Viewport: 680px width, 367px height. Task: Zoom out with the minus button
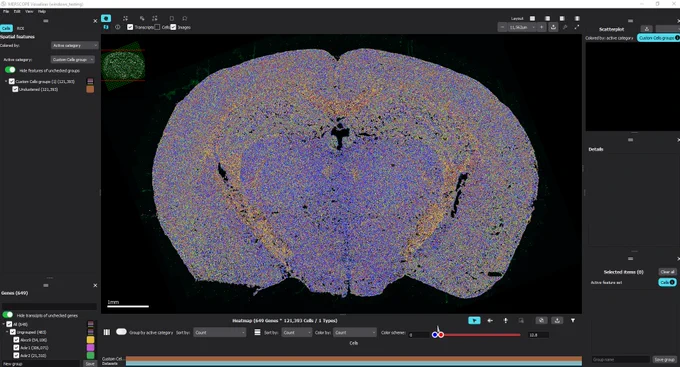tap(502, 27)
